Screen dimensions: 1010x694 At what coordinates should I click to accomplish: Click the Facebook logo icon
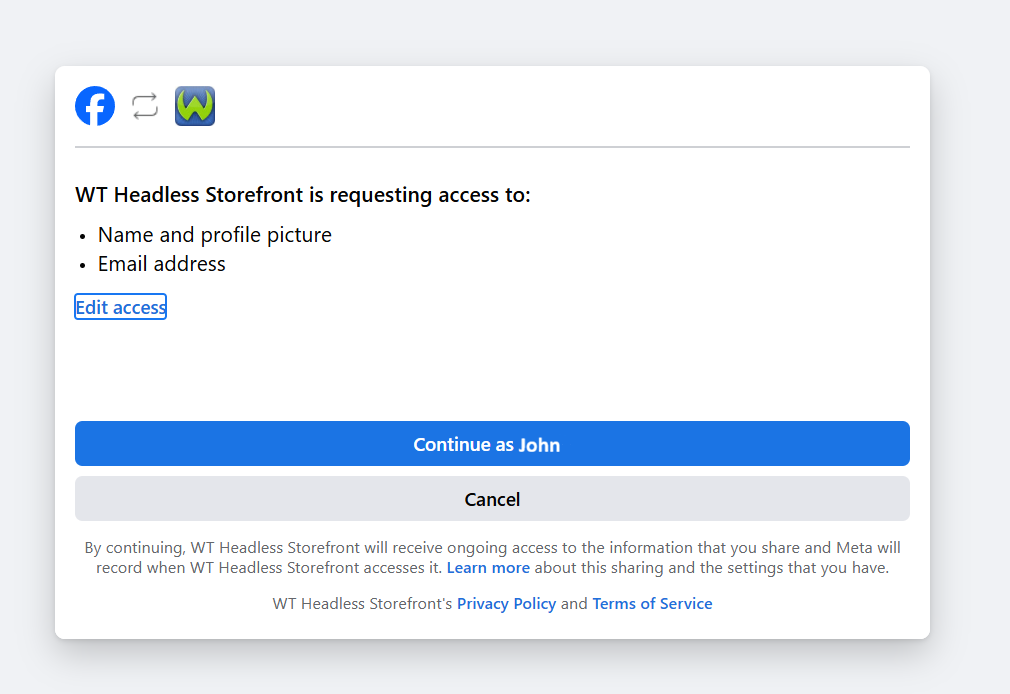click(x=95, y=106)
